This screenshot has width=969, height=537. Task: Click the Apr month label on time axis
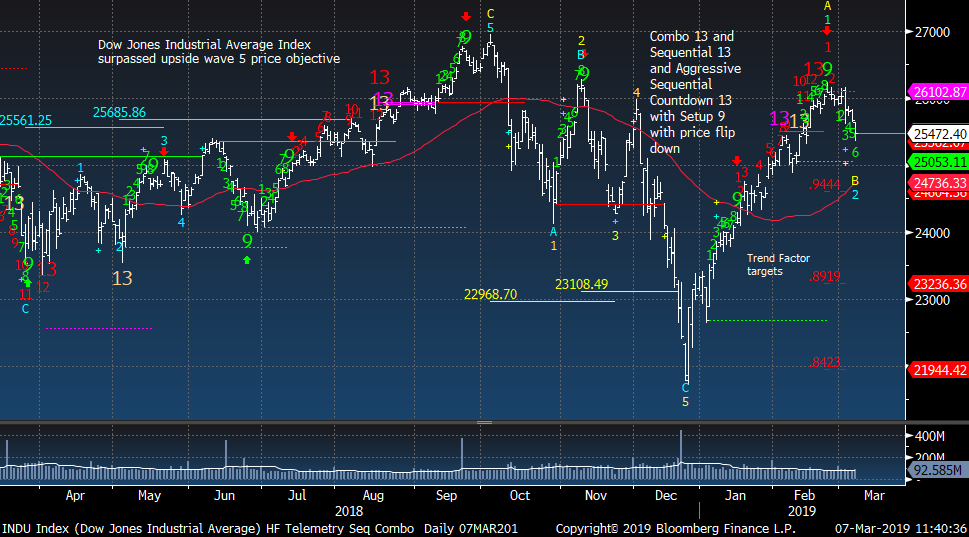[75, 496]
